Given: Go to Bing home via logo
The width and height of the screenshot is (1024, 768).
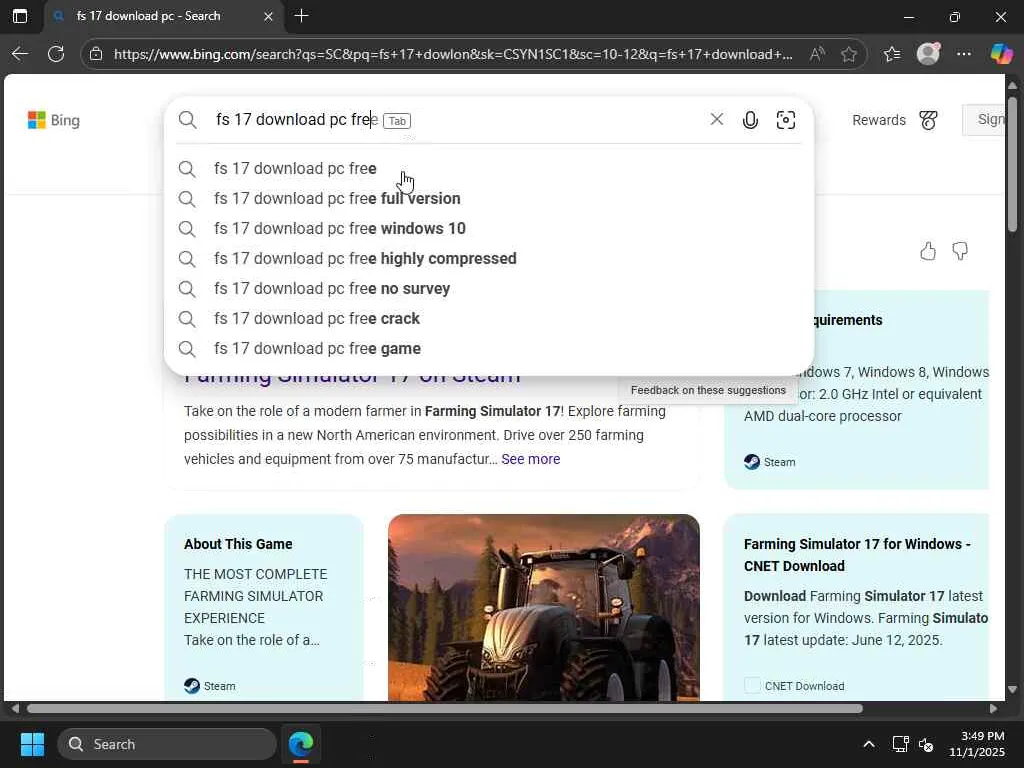Looking at the screenshot, I should [x=54, y=120].
